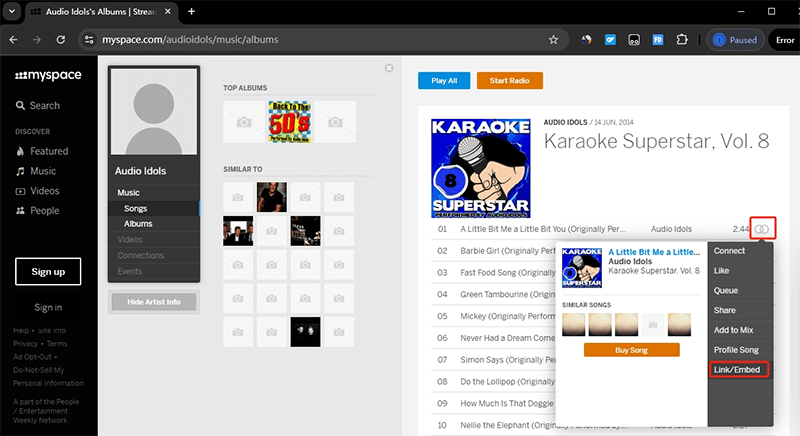
Task: Play track 09 How Much Is That Doggie
Action: click(x=508, y=403)
